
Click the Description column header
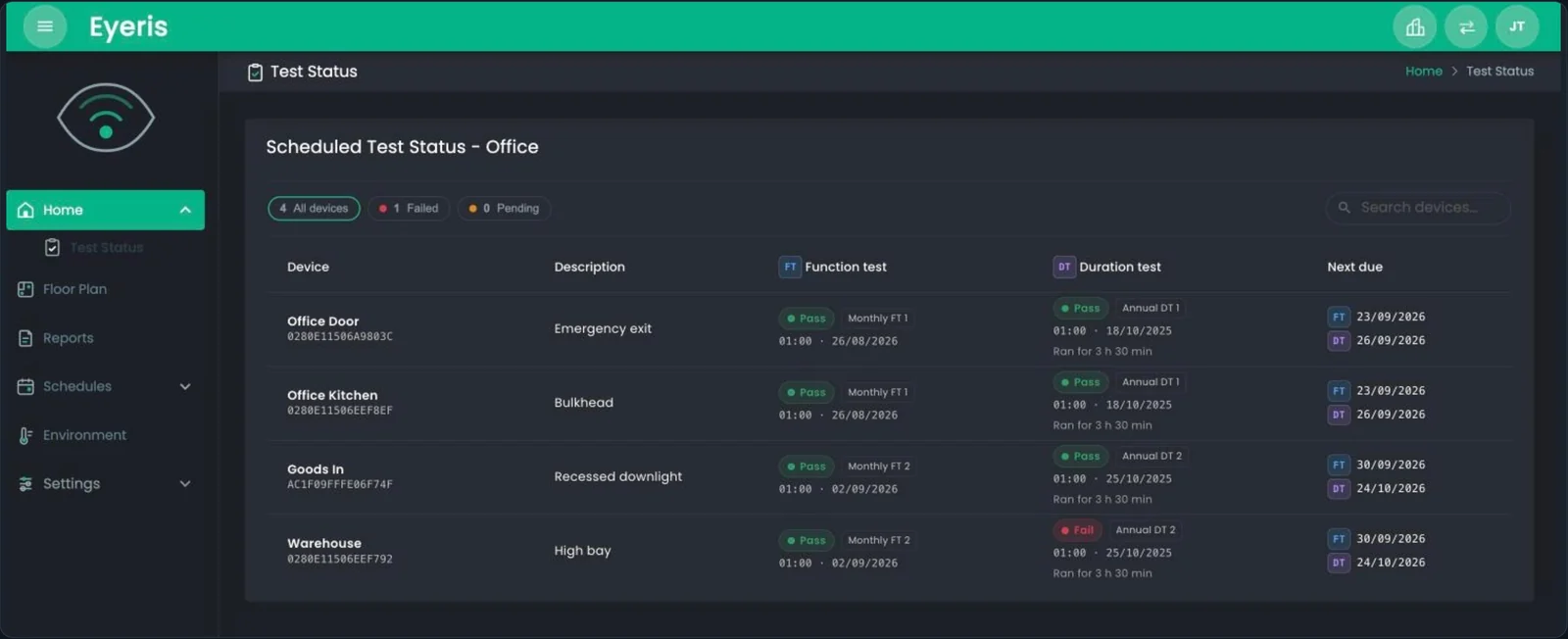(589, 267)
